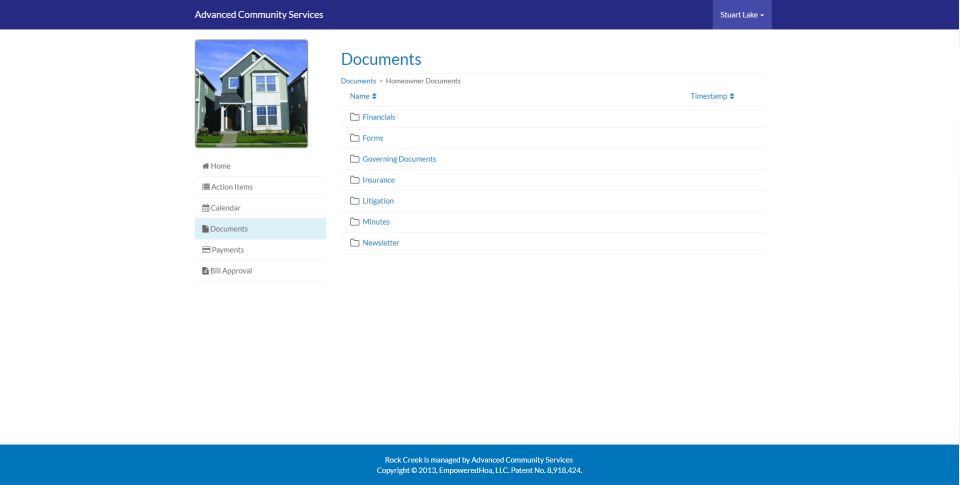Viewport: 960px width, 485px height.
Task: Click the Insurance folder icon
Action: click(354, 180)
